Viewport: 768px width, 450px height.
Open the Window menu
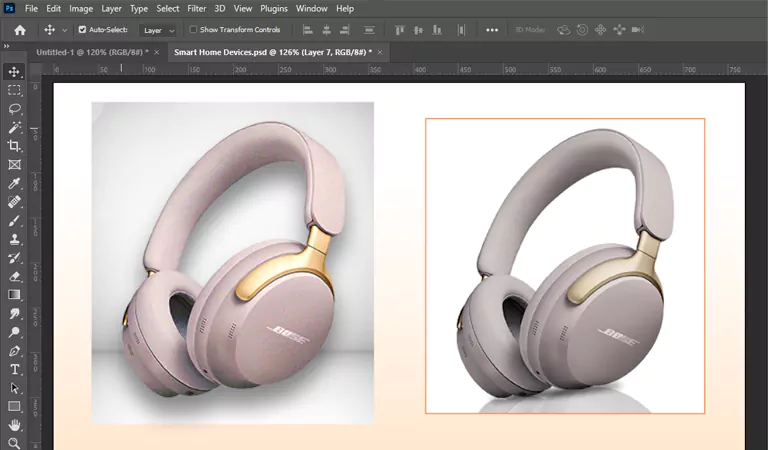coord(312,8)
